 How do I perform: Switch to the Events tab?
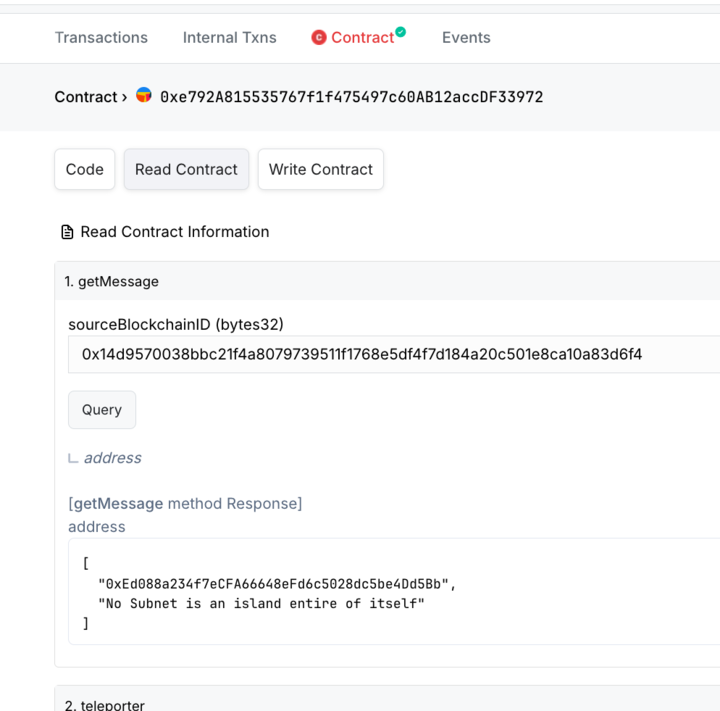tap(466, 38)
